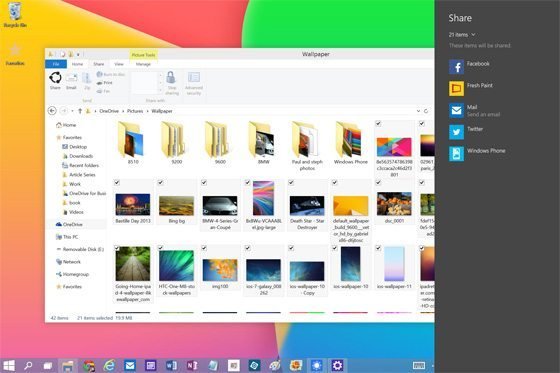Select Fresh Paint in the Share pane
560x373 pixels.
click(x=471, y=89)
